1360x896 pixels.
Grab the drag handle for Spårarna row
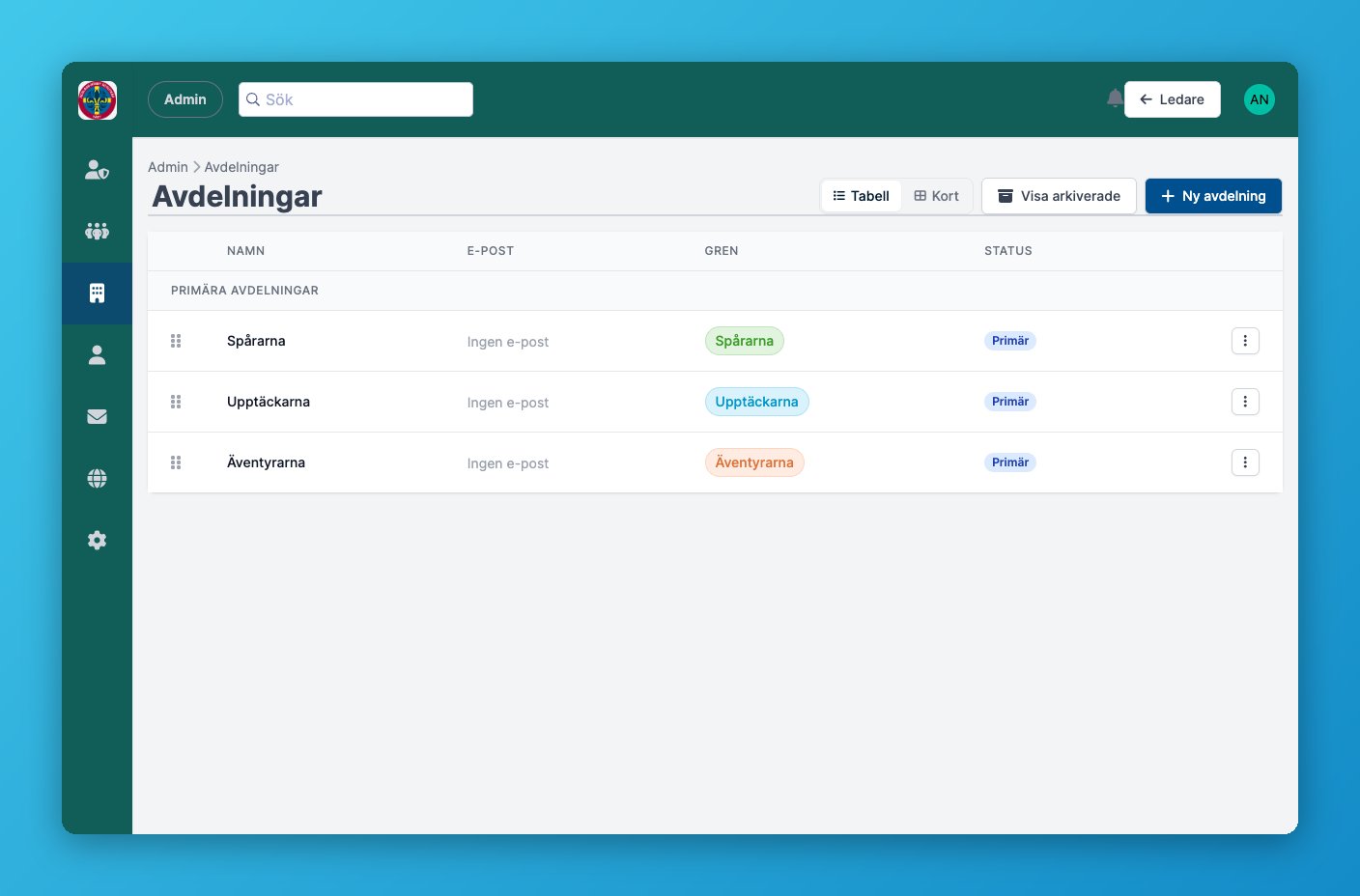point(176,341)
